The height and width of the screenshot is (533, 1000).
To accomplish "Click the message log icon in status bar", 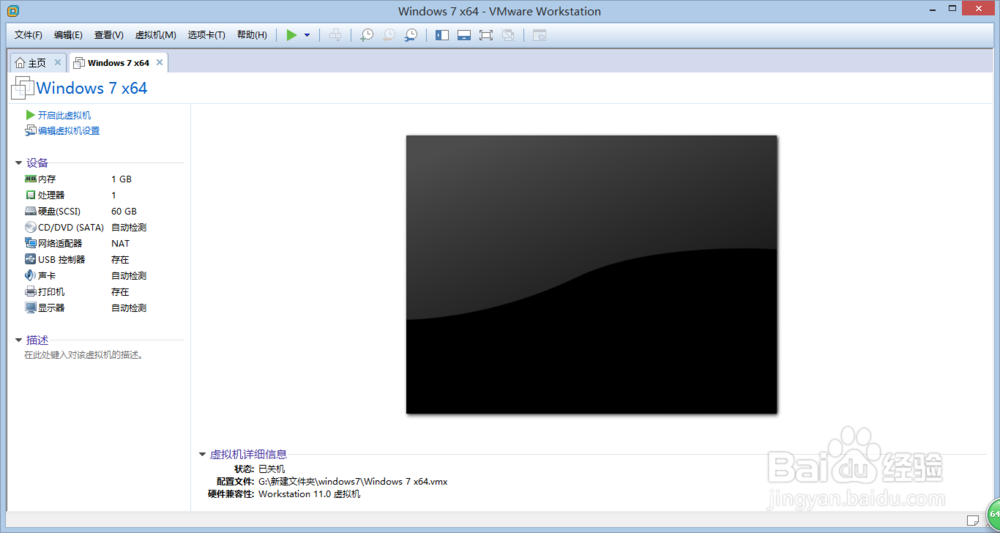I will tap(973, 520).
